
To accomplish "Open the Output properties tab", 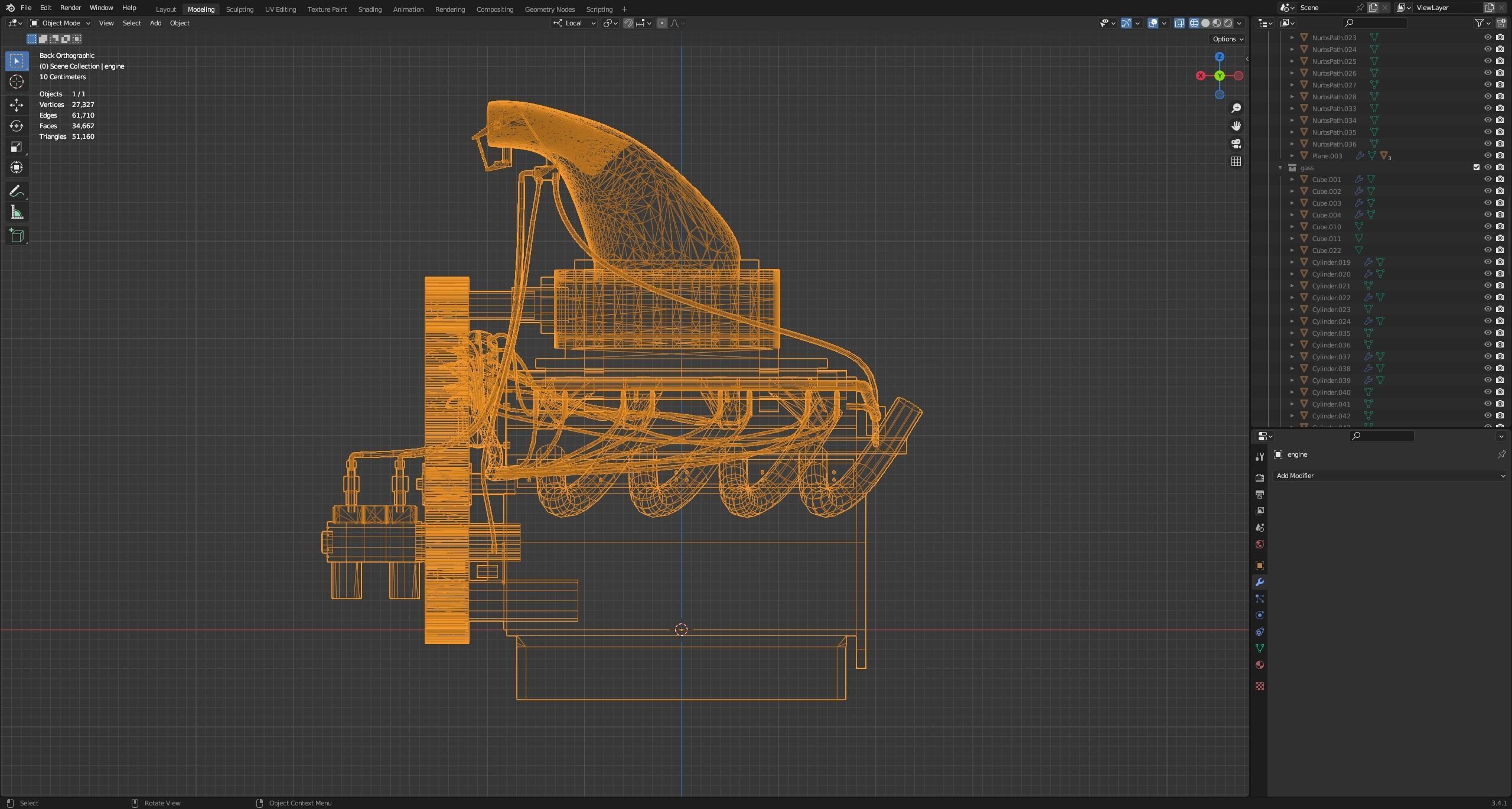I will point(1259,494).
